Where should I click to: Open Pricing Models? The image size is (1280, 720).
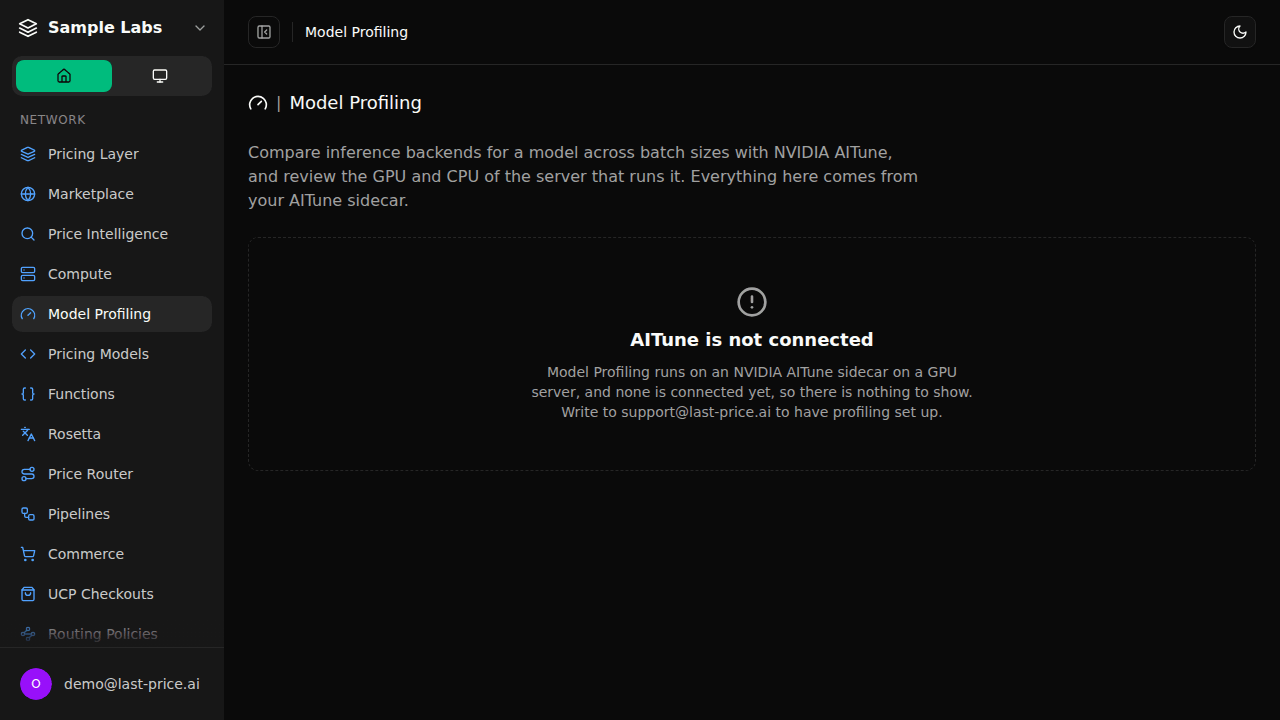(x=112, y=354)
